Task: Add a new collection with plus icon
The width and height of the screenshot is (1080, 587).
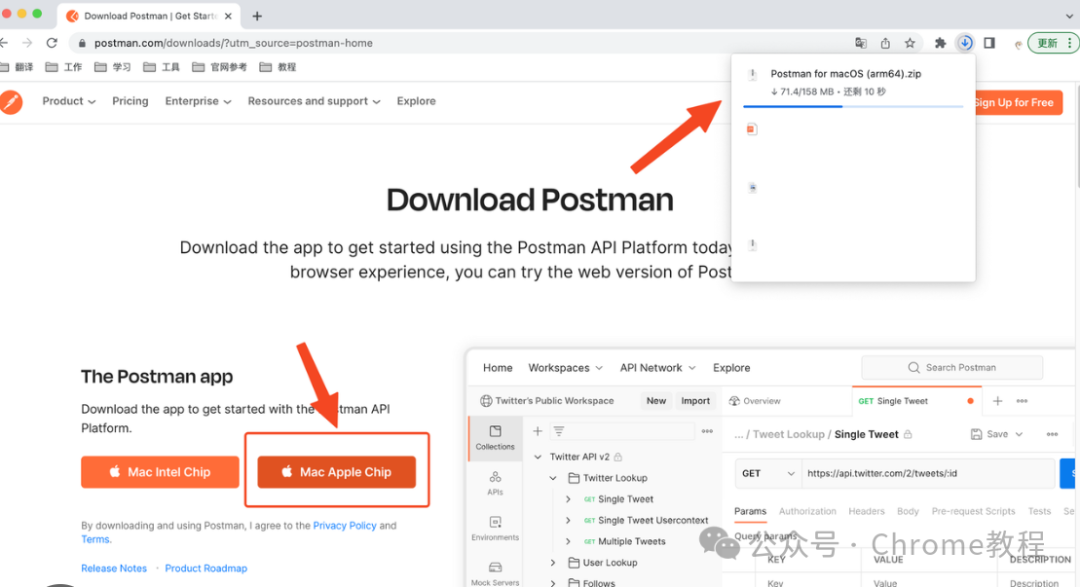Action: (x=537, y=431)
